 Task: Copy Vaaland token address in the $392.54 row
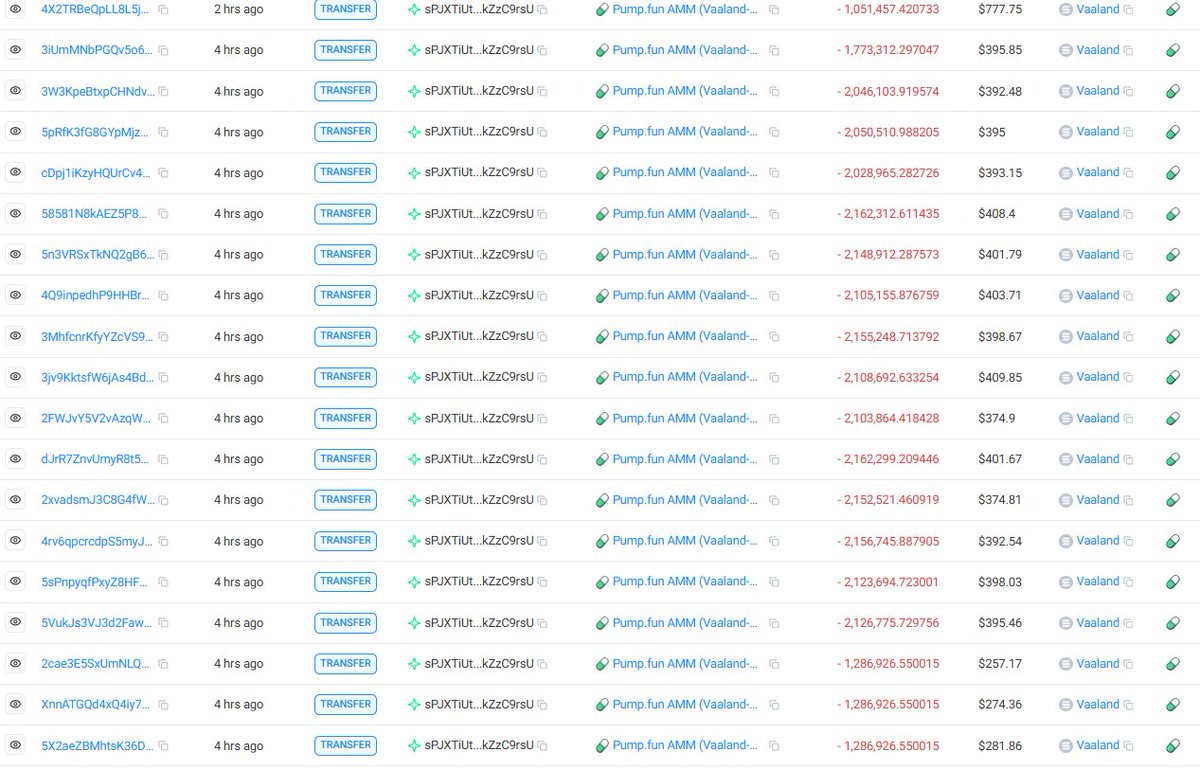tap(1128, 541)
